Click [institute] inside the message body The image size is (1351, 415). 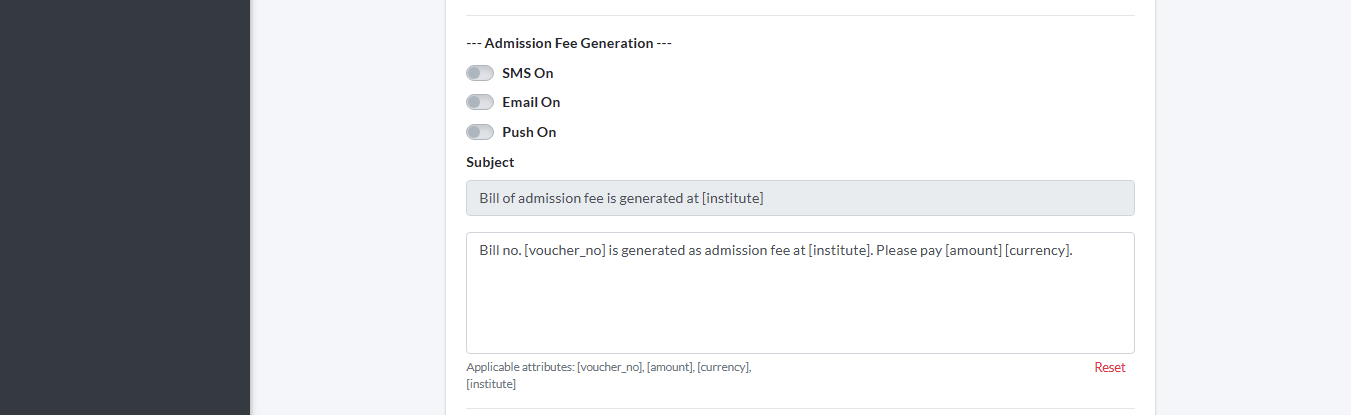(x=840, y=250)
